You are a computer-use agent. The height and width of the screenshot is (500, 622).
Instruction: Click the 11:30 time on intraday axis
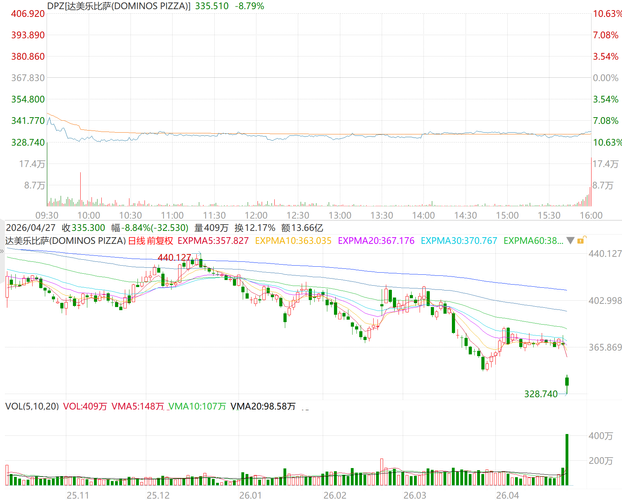point(214,215)
